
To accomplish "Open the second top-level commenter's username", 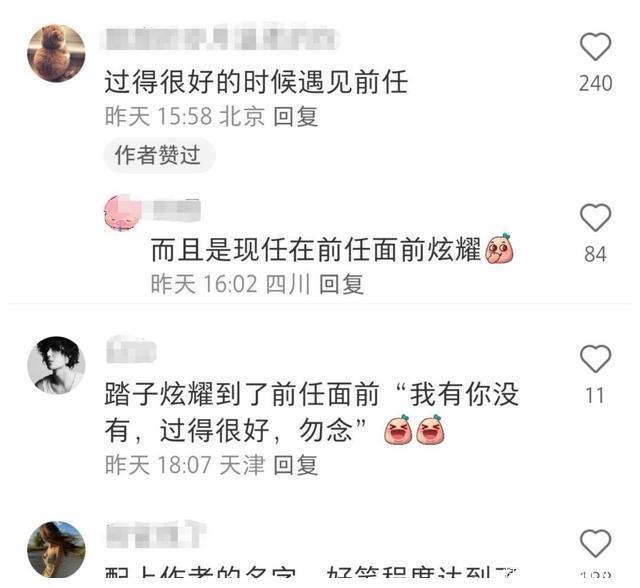I will tap(131, 351).
